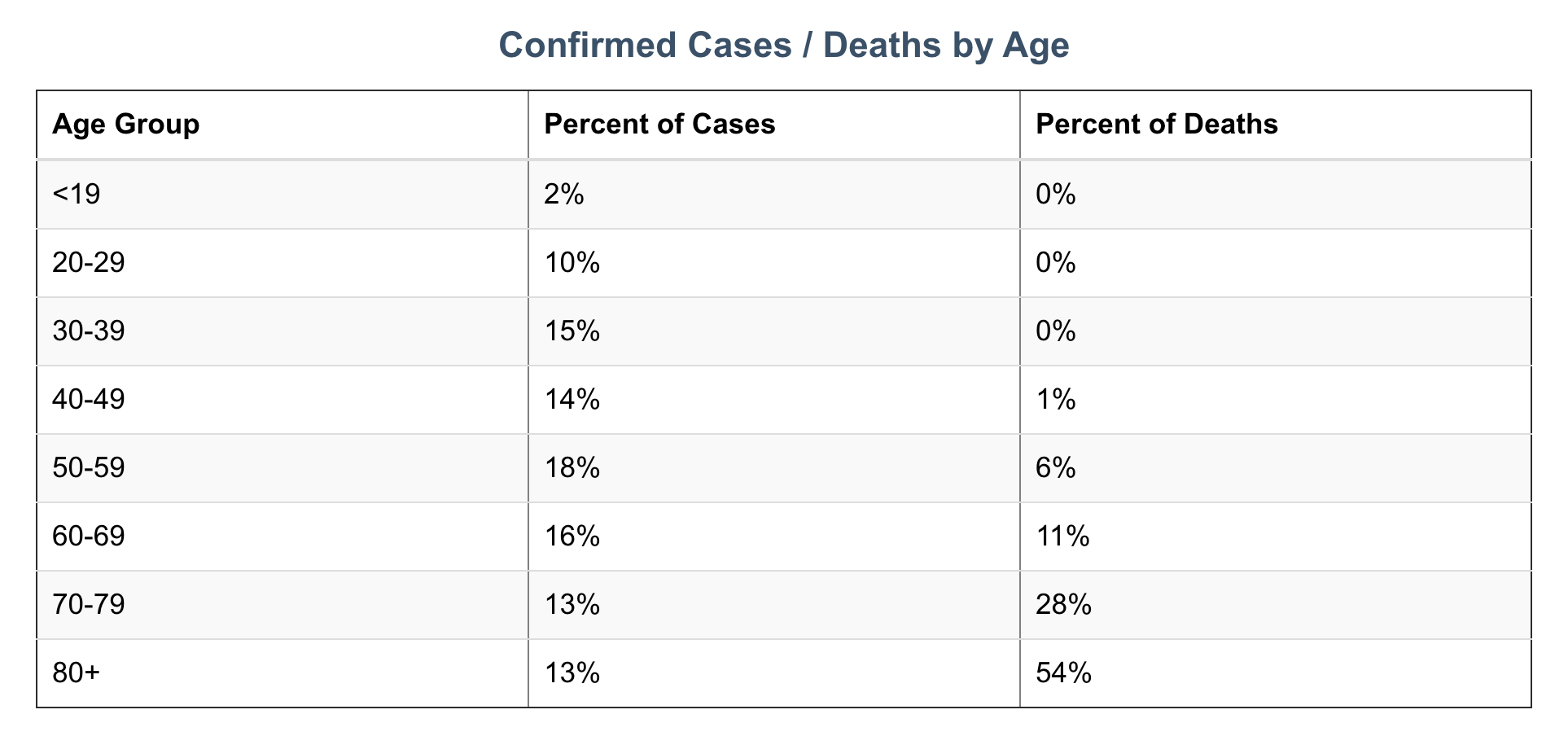Click the Percent of Cases column header
The image size is (1568, 736).
tap(659, 124)
